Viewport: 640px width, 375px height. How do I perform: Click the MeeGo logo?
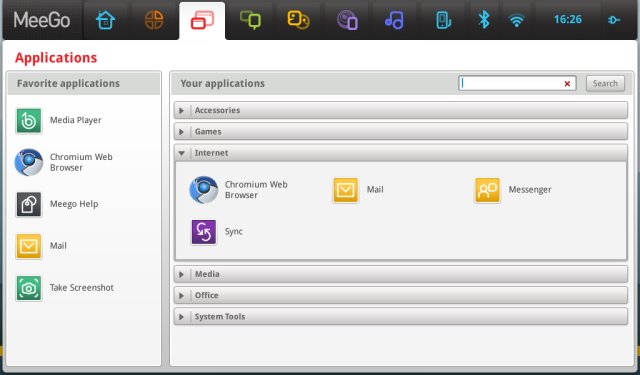tap(42, 20)
